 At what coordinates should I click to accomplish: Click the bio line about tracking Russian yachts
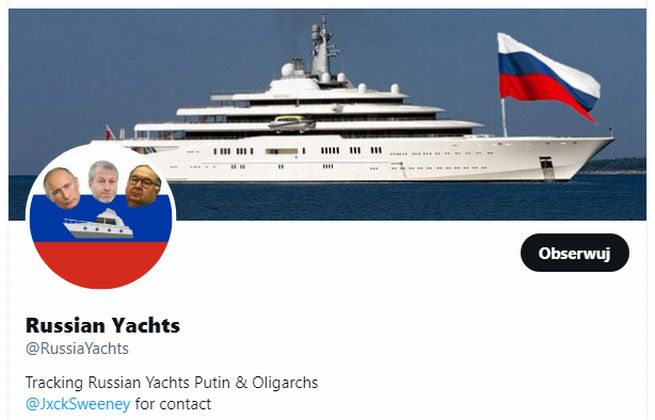(172, 382)
